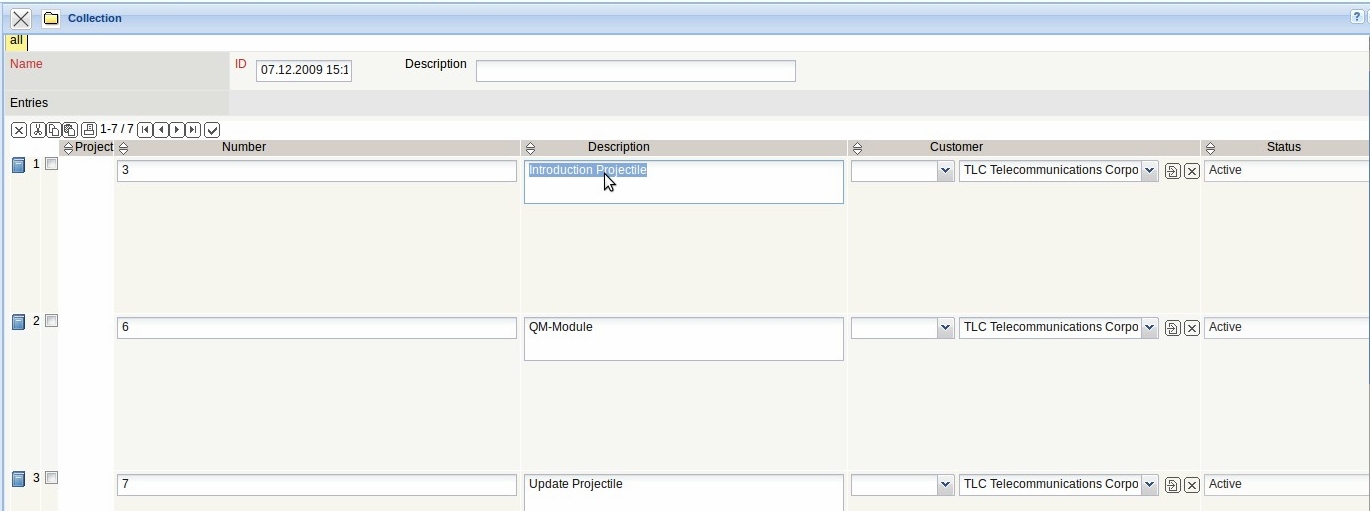Clear customer with X in Update Projectile row

[1192, 485]
